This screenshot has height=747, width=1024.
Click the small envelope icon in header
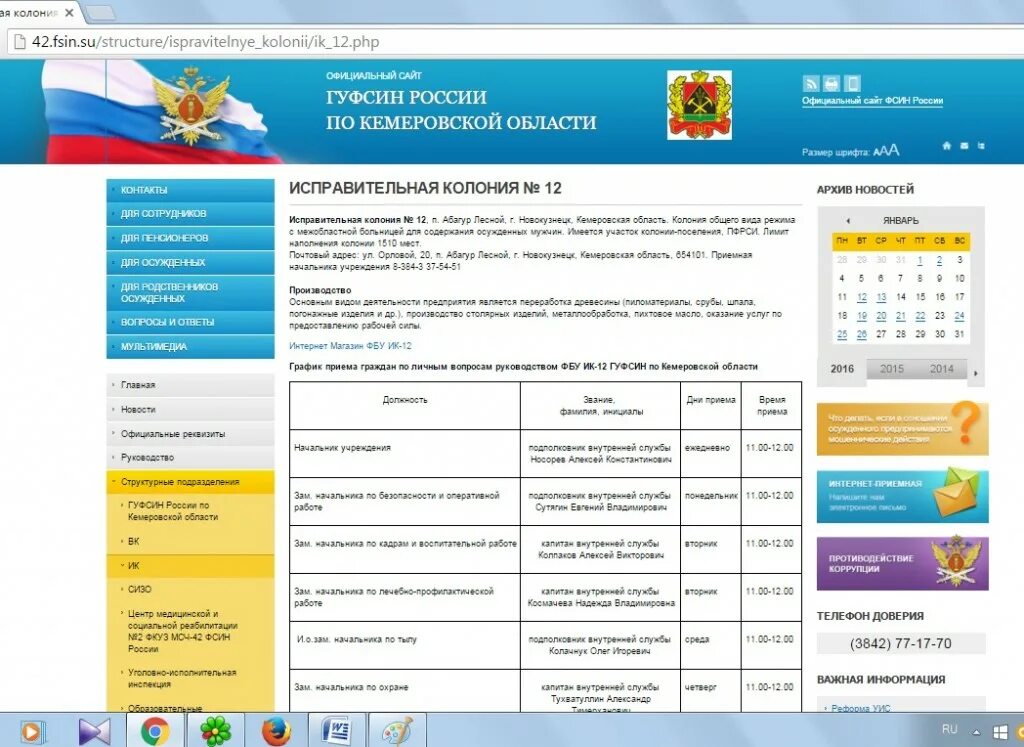pos(964,146)
